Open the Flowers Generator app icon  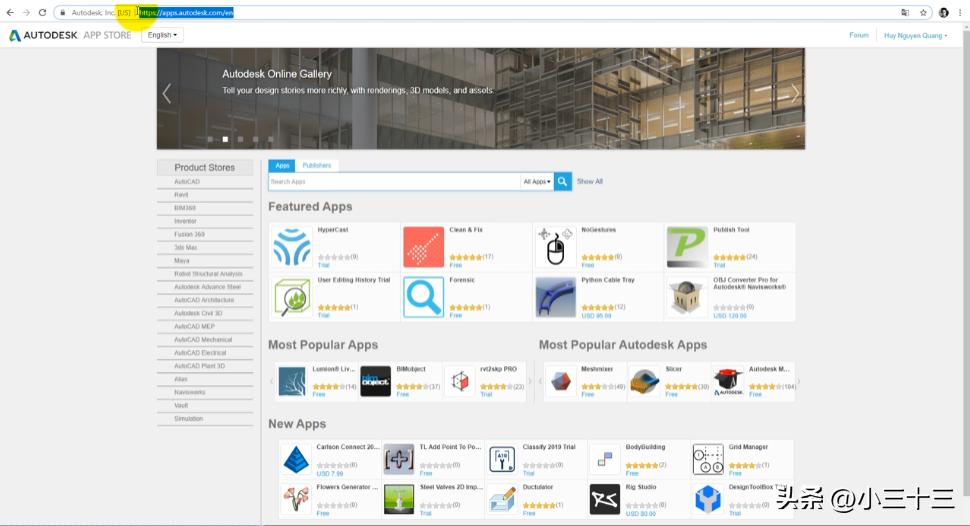(296, 500)
